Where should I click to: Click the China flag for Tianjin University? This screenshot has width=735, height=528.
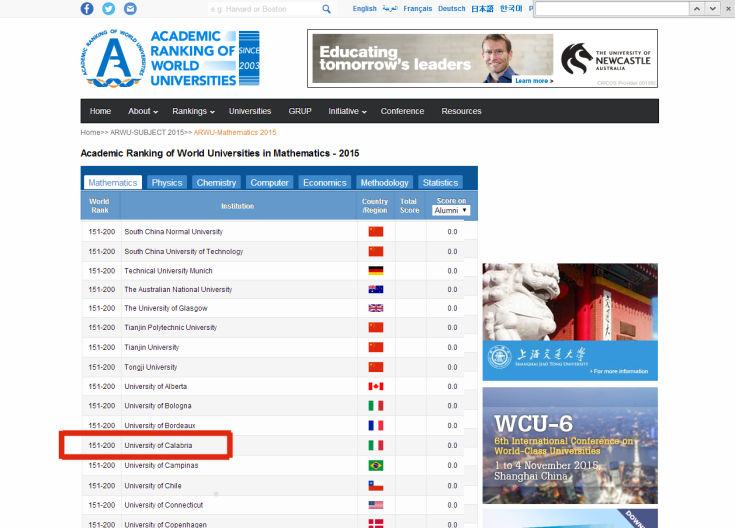coord(376,347)
